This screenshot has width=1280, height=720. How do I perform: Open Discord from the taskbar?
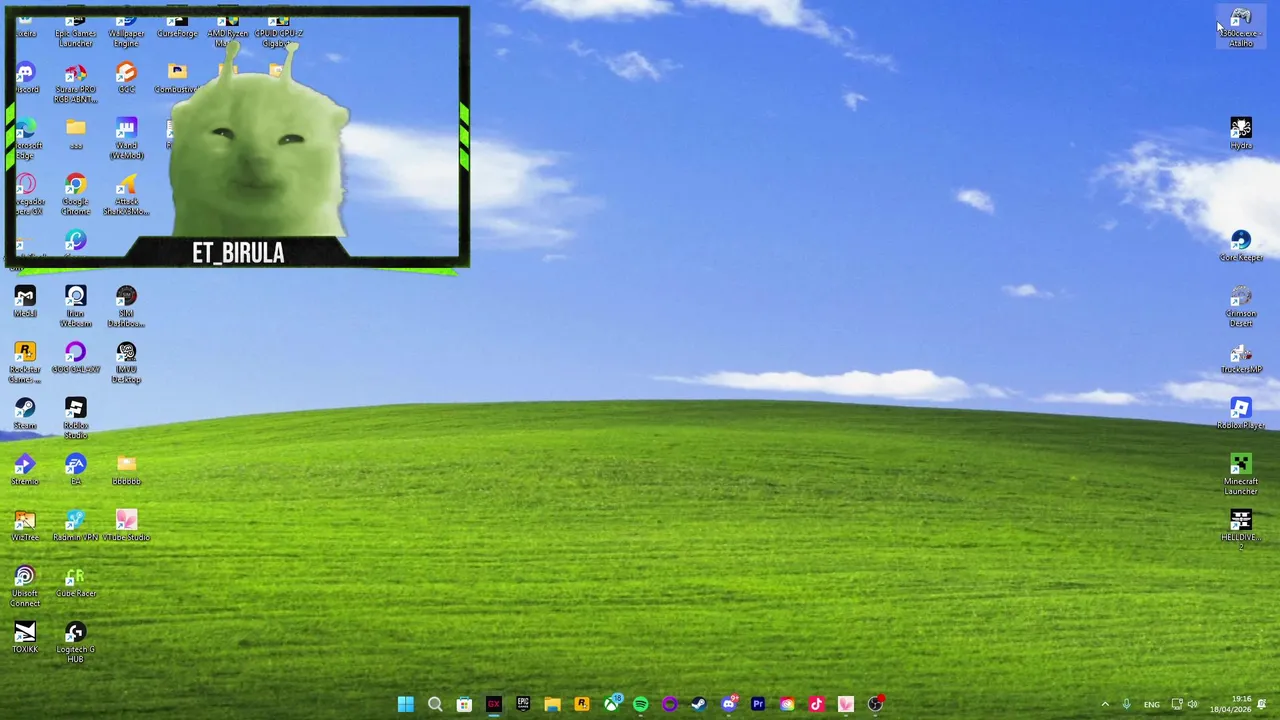(x=729, y=704)
